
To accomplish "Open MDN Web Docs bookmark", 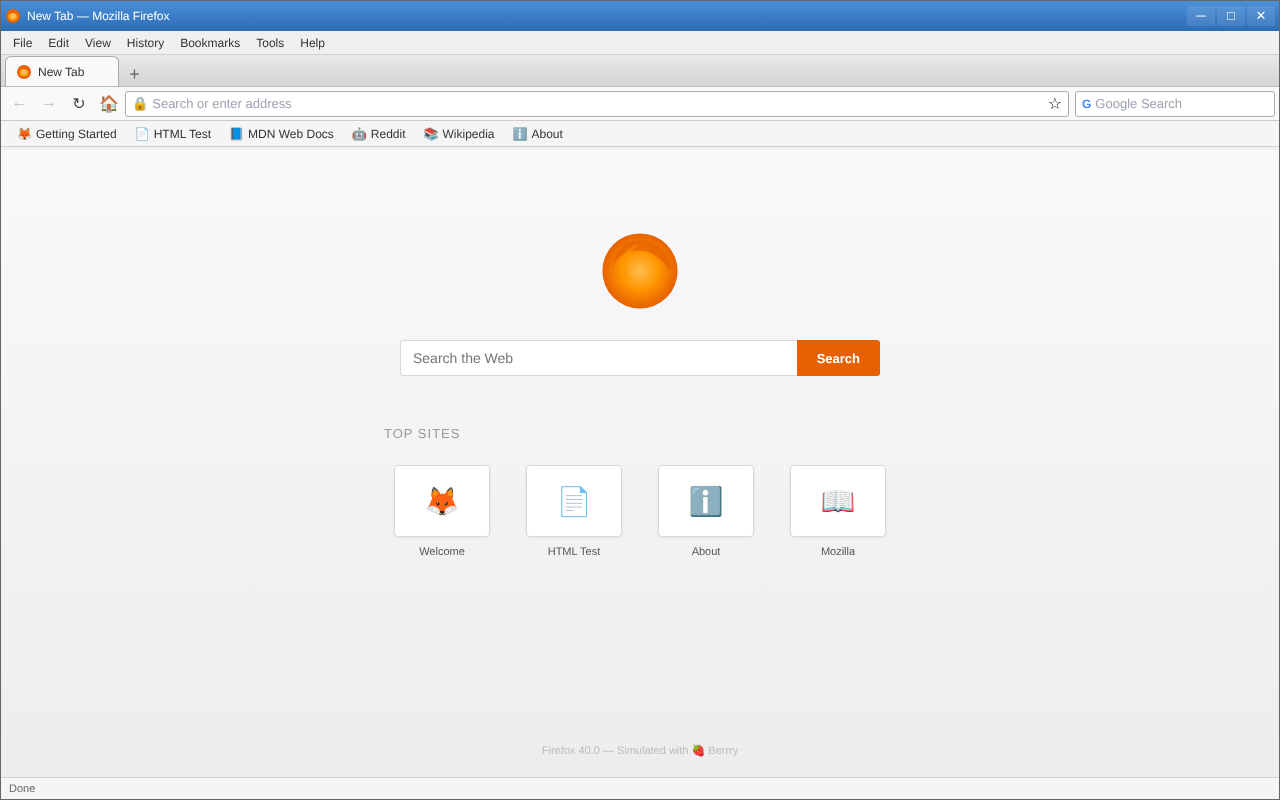I will pyautogui.click(x=281, y=134).
